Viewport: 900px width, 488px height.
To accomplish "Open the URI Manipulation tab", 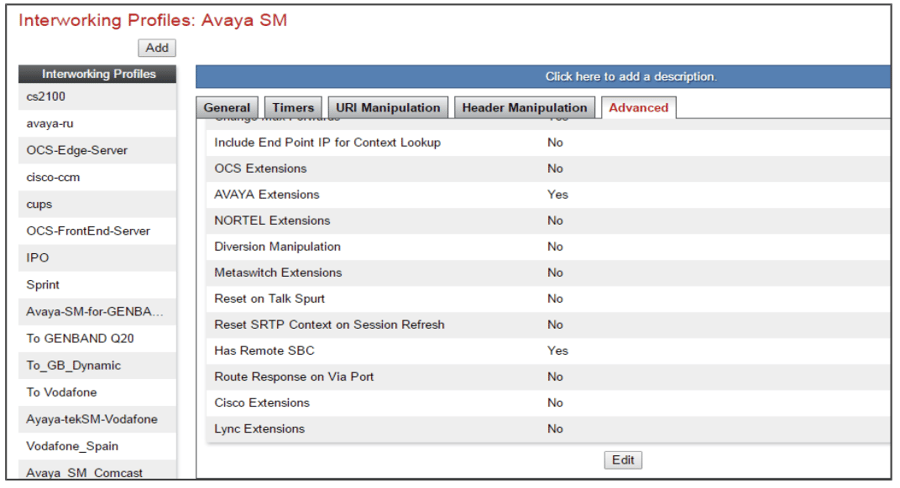I will [388, 107].
